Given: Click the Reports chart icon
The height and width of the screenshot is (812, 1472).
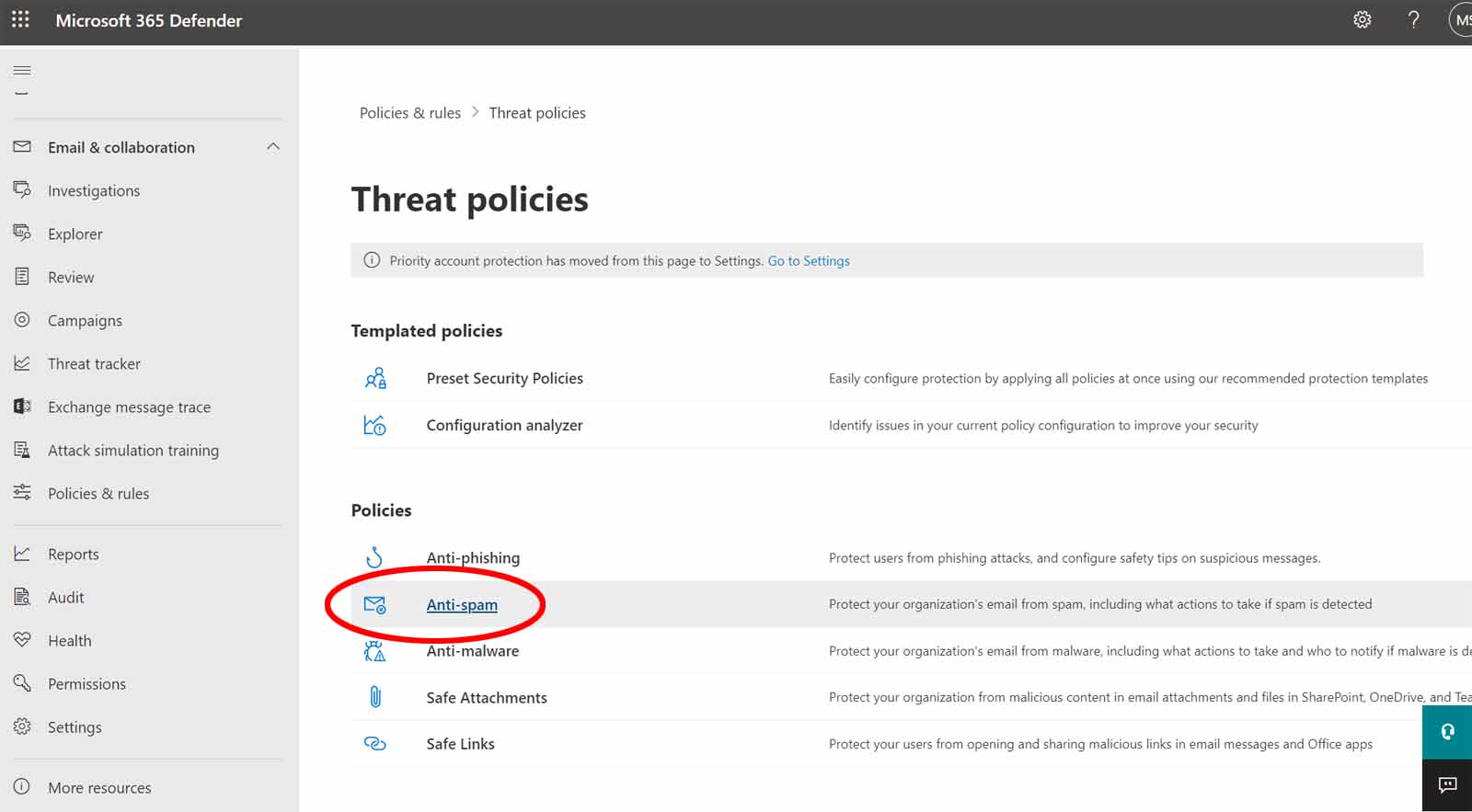Looking at the screenshot, I should [22, 553].
